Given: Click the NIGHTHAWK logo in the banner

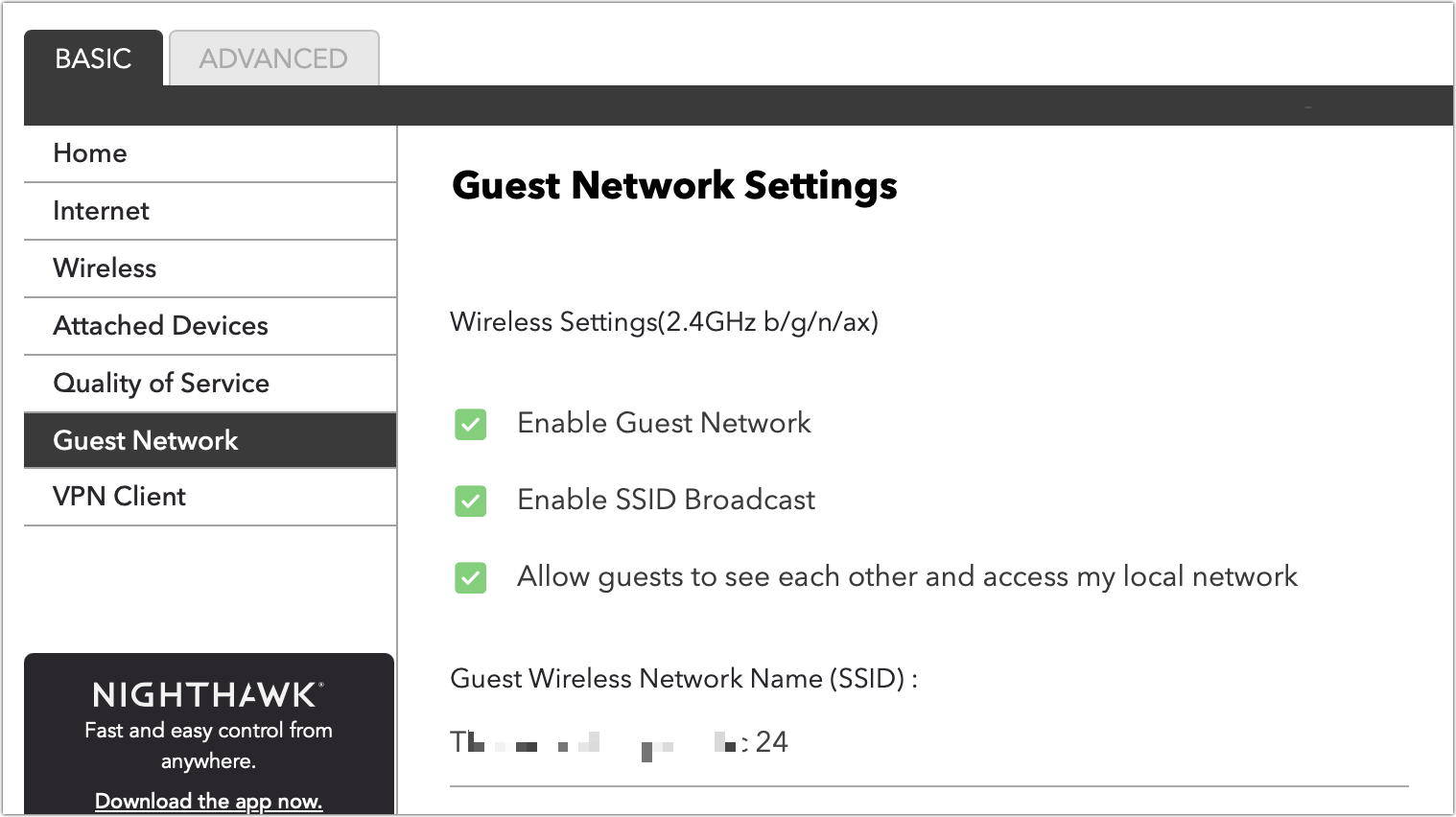Looking at the screenshot, I should point(208,694).
